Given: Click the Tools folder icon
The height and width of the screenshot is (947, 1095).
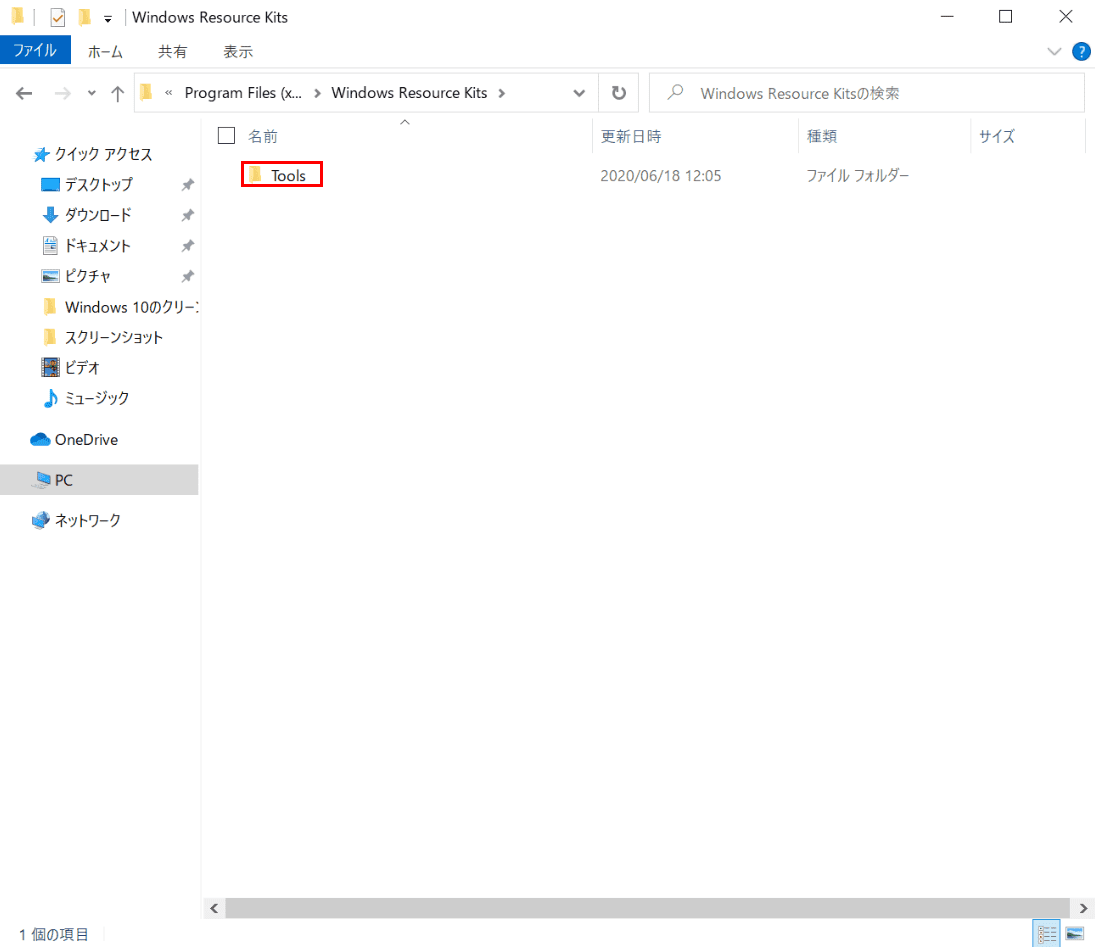Looking at the screenshot, I should 256,175.
